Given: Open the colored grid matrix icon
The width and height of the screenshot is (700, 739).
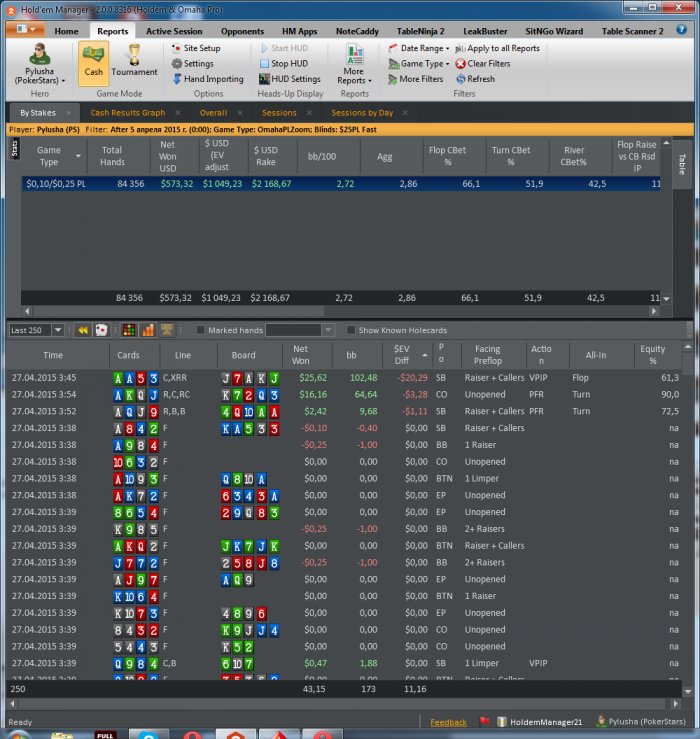Looking at the screenshot, I should pyautogui.click(x=128, y=330).
